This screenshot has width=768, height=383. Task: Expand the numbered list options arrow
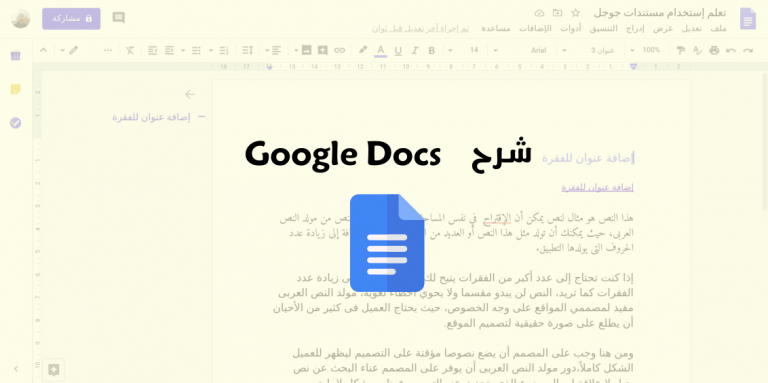pos(211,50)
